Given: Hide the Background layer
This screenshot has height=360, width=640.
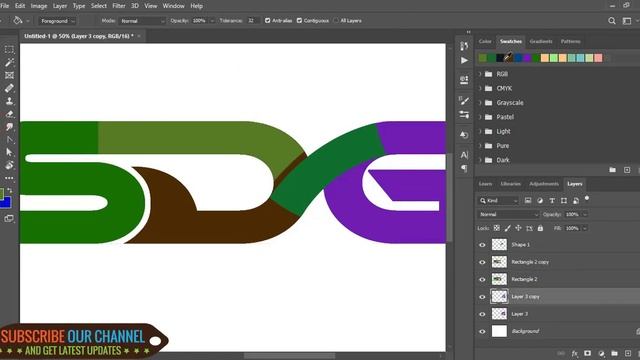Looking at the screenshot, I should point(482,331).
